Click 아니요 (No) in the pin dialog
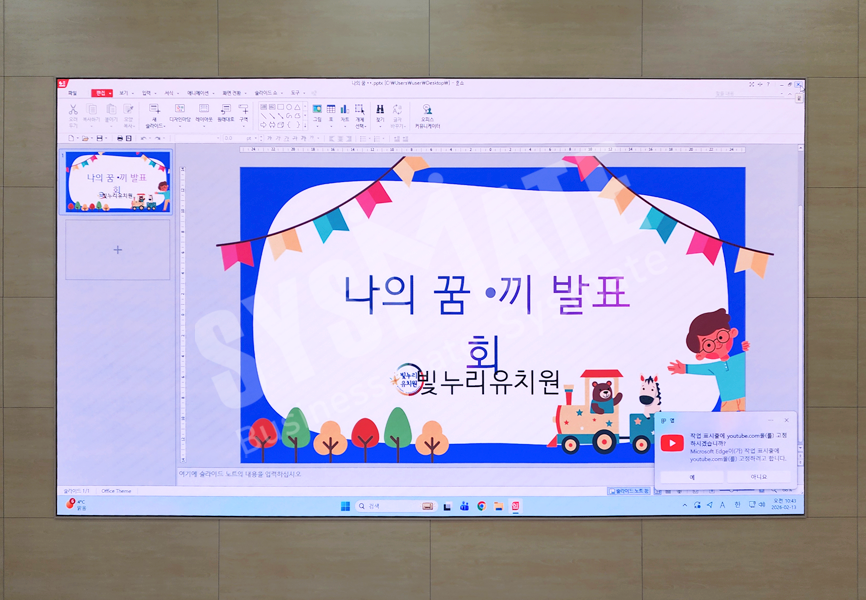This screenshot has width=866, height=600. [760, 477]
